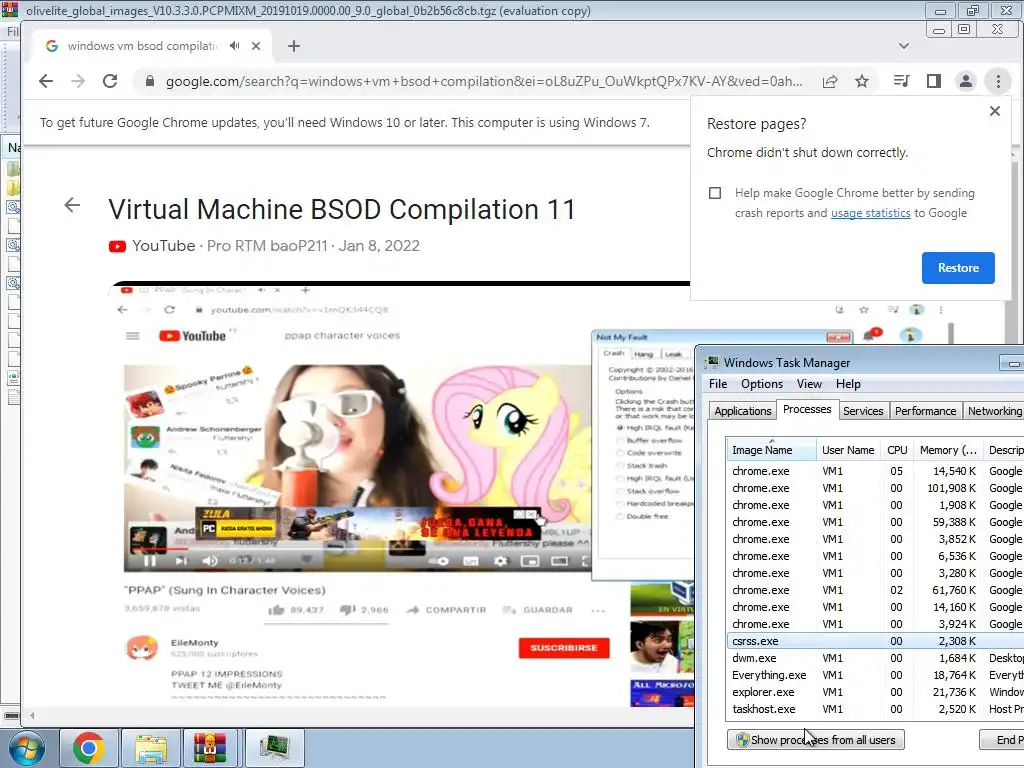
Task: Click the share page icon in address bar
Action: pos(830,81)
